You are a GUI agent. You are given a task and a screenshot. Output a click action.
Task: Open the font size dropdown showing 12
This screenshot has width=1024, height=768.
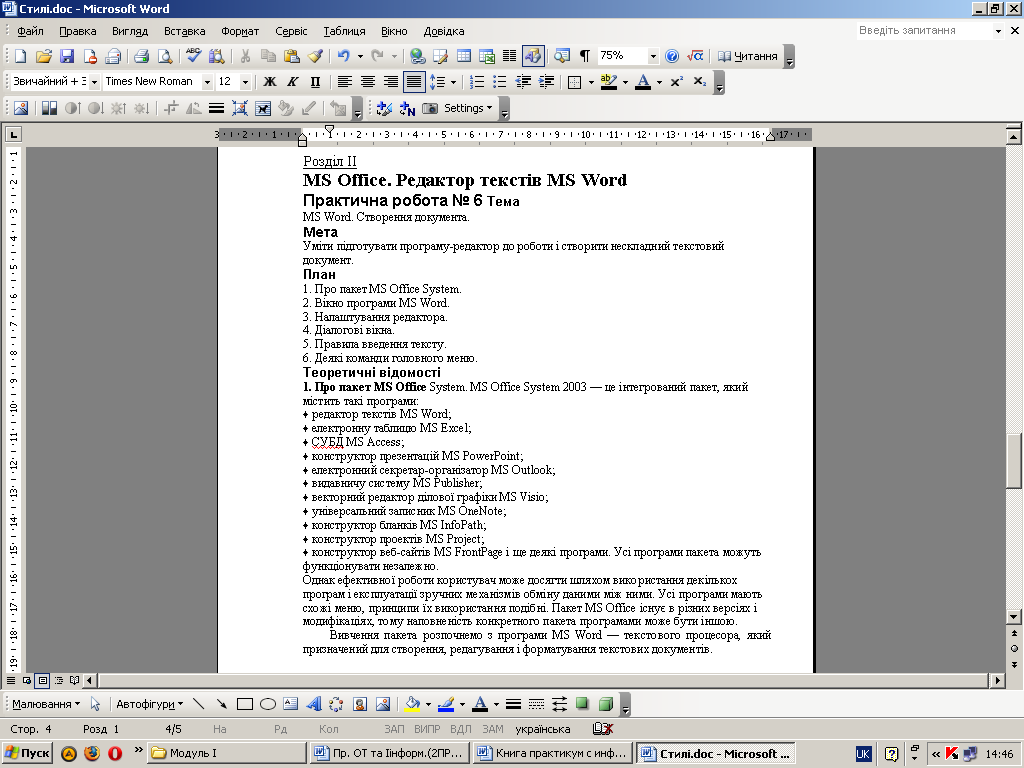[246, 82]
